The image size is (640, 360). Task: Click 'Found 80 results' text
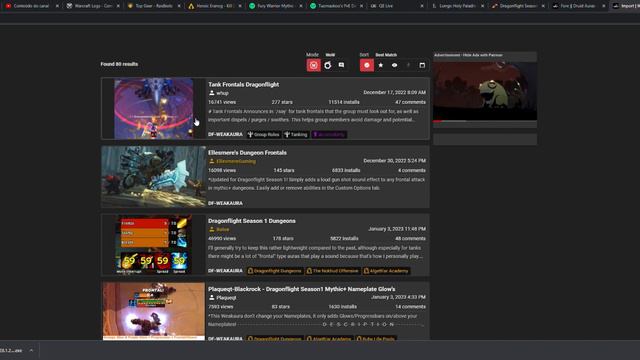click(119, 64)
